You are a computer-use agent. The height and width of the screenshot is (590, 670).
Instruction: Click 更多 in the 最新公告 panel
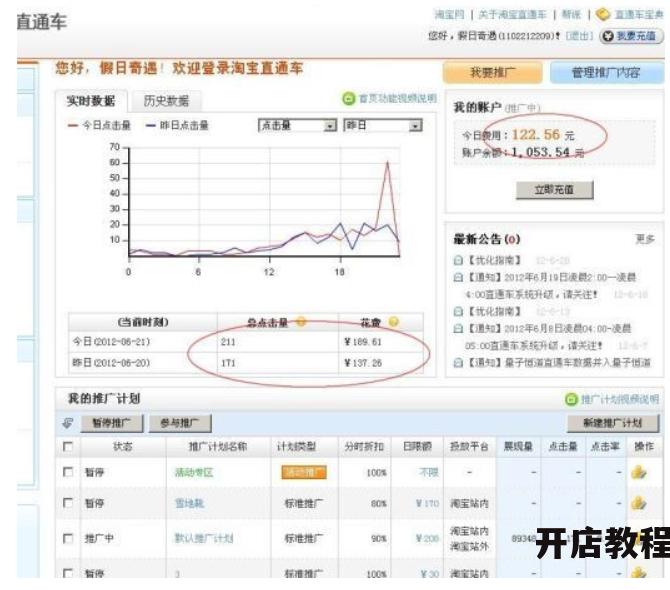coord(645,239)
